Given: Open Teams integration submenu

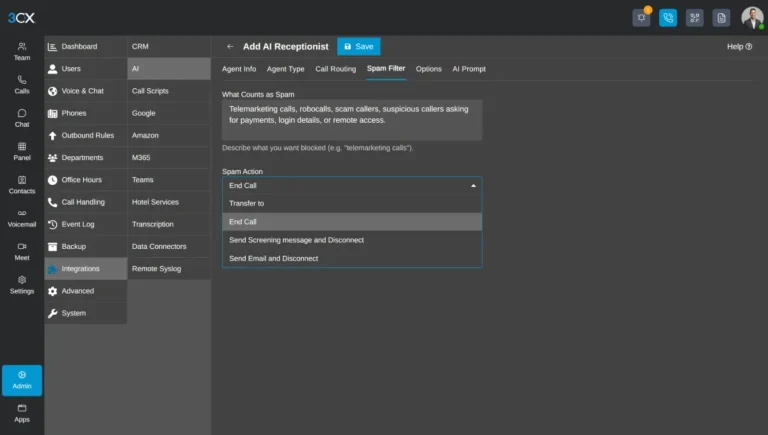Looking at the screenshot, I should pyautogui.click(x=169, y=180).
